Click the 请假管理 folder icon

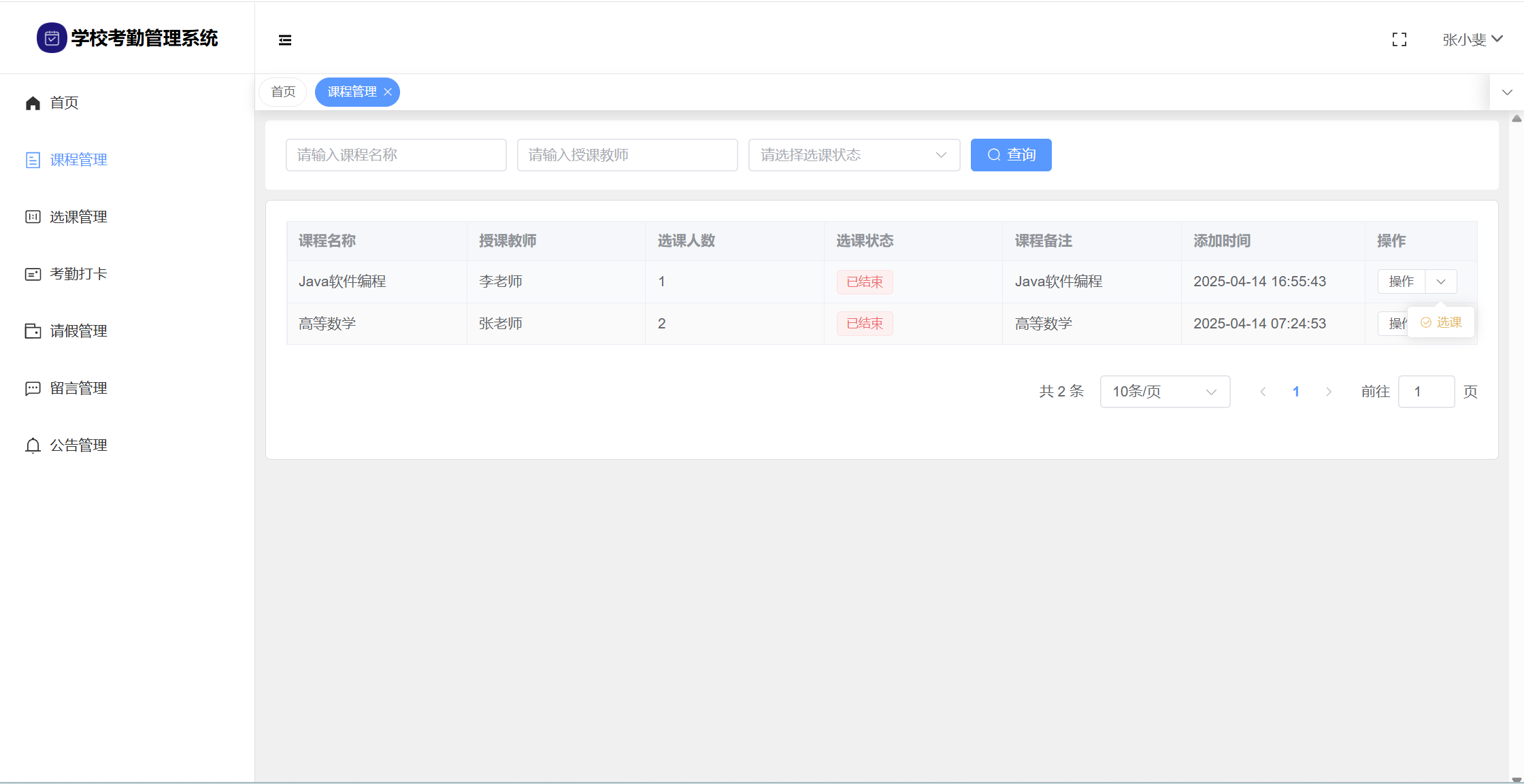33,331
